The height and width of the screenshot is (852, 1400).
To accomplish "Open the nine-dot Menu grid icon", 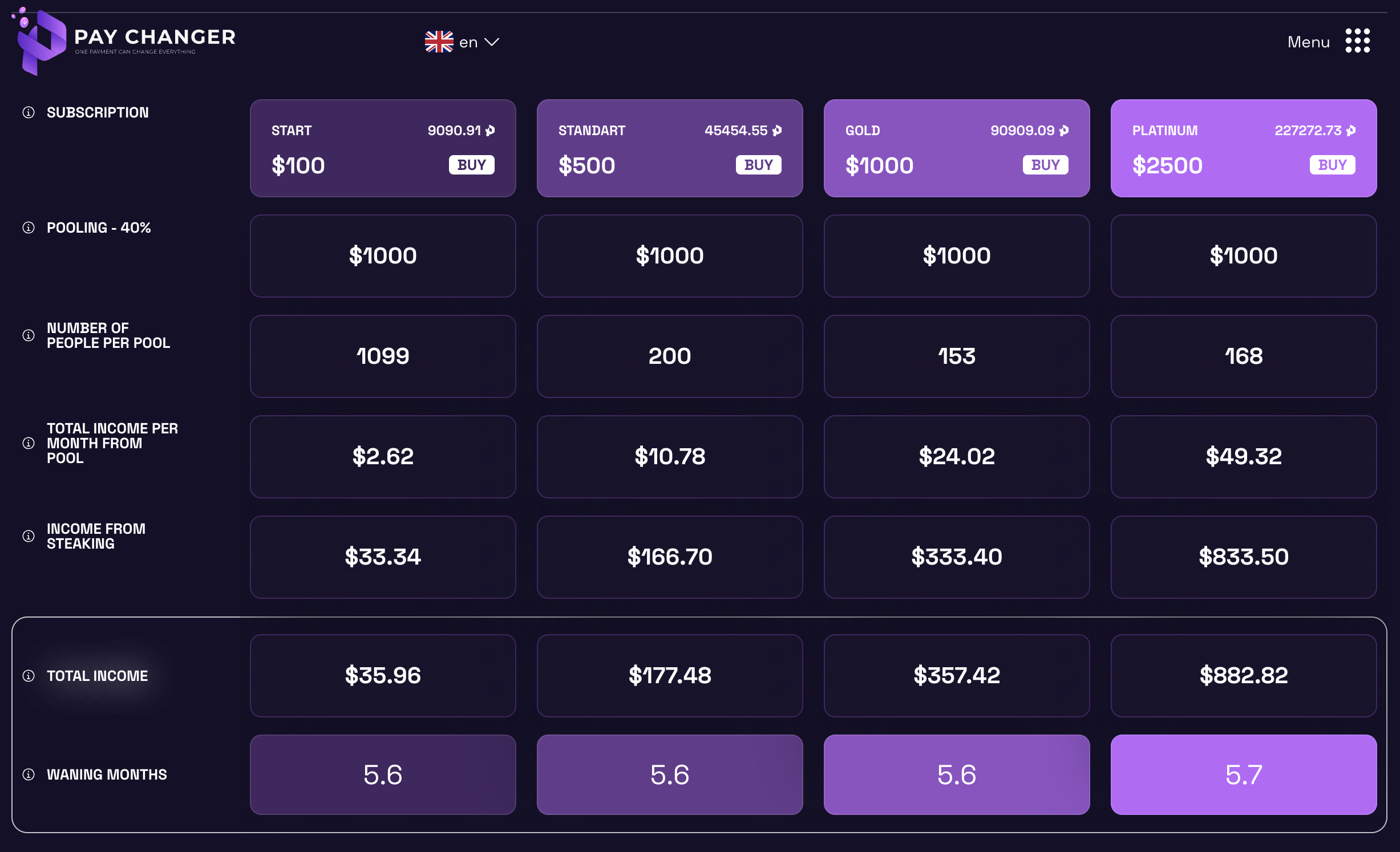I will pos(1357,41).
